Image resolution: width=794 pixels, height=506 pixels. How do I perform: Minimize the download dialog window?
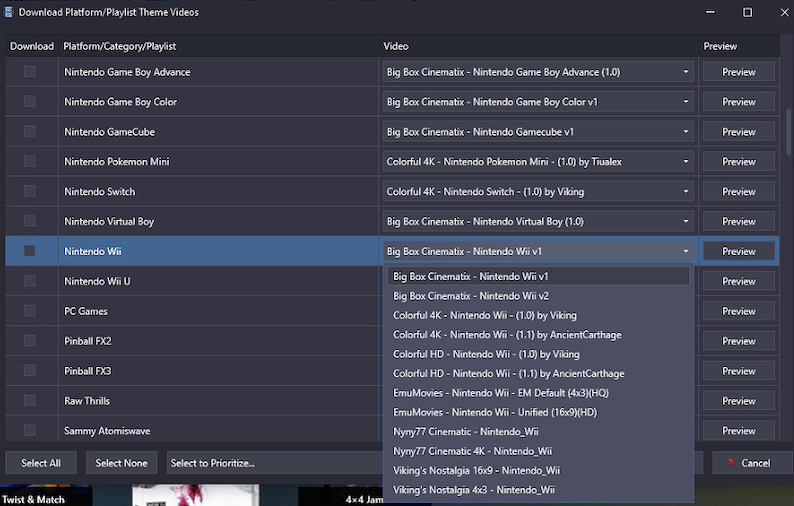click(x=710, y=12)
